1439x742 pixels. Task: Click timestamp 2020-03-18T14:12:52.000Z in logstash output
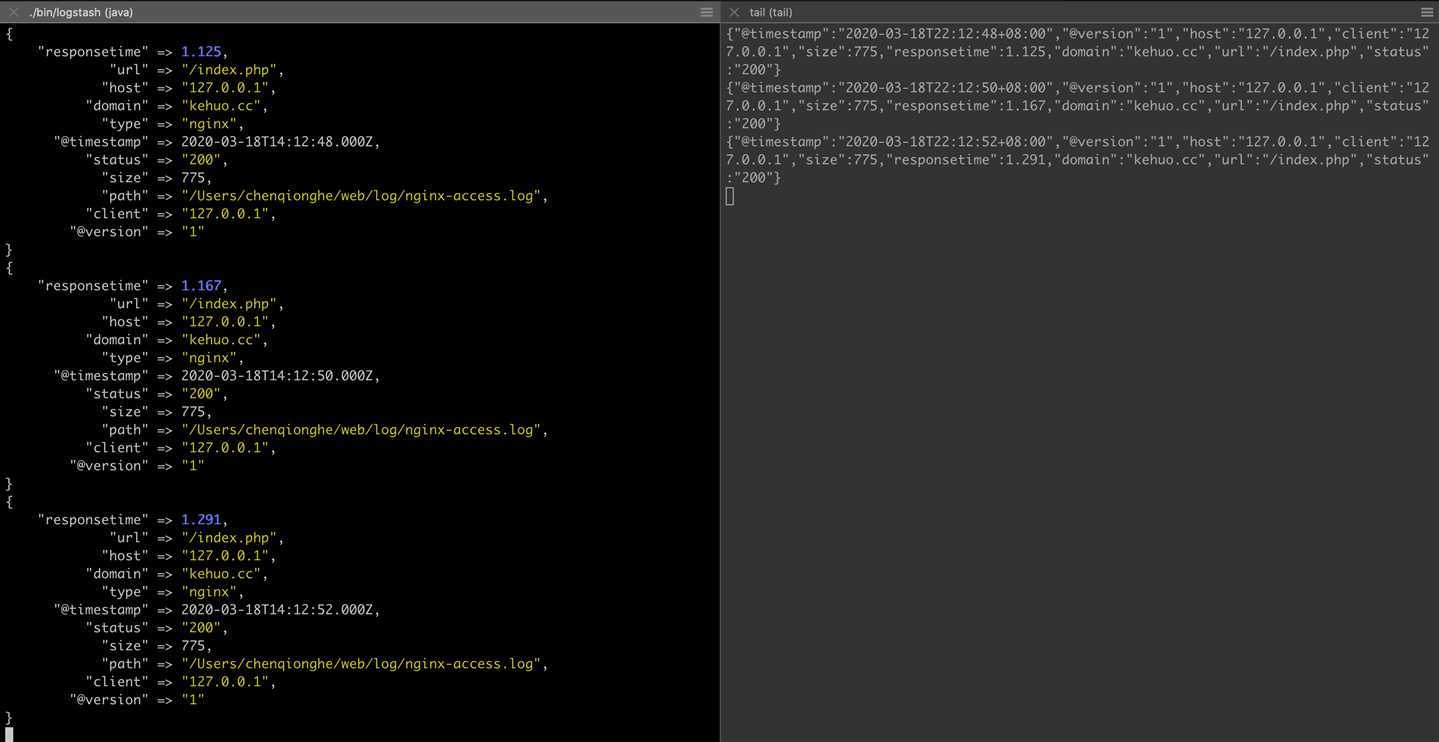(x=277, y=610)
